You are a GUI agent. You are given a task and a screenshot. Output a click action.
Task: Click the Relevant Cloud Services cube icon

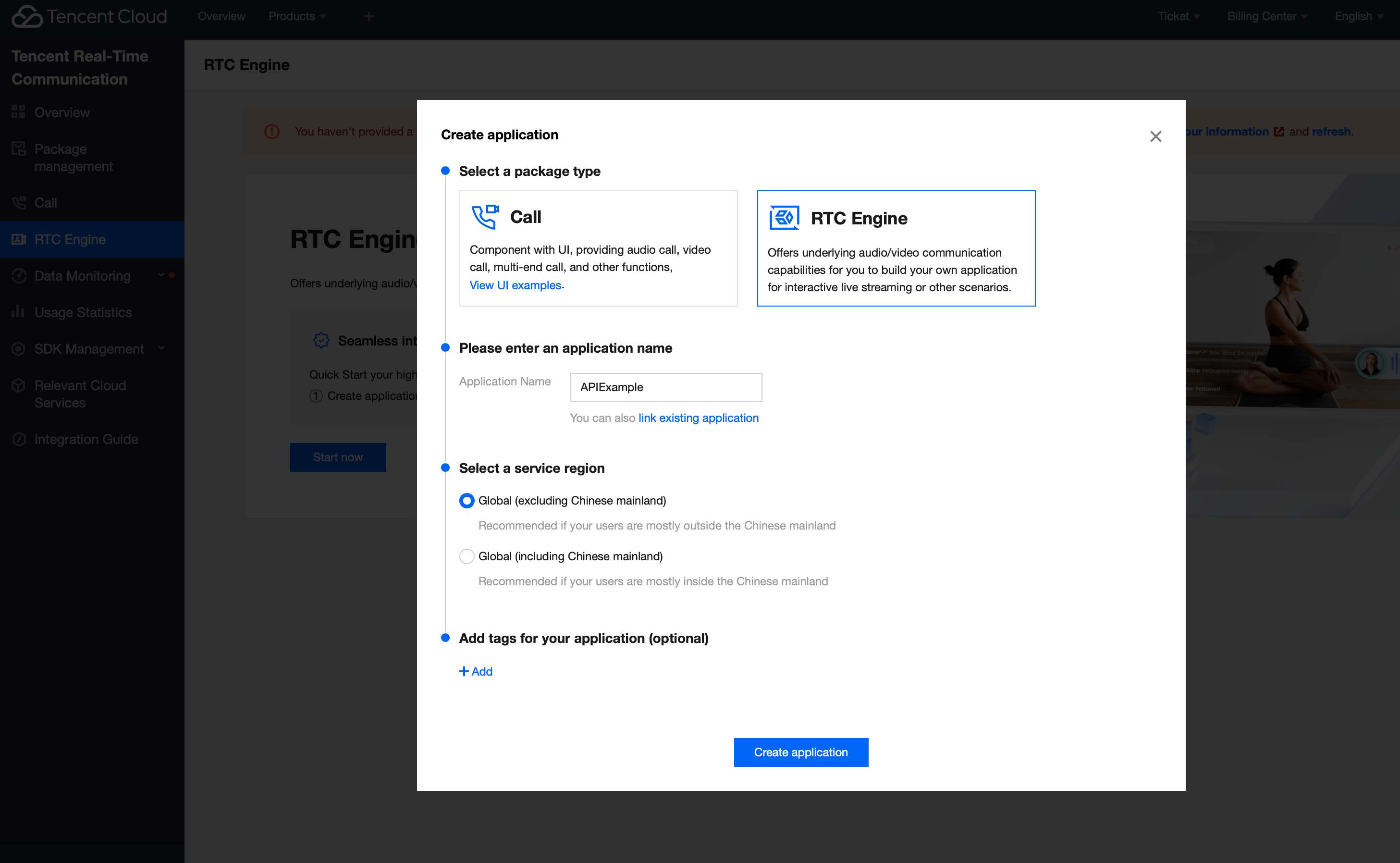pyautogui.click(x=18, y=385)
